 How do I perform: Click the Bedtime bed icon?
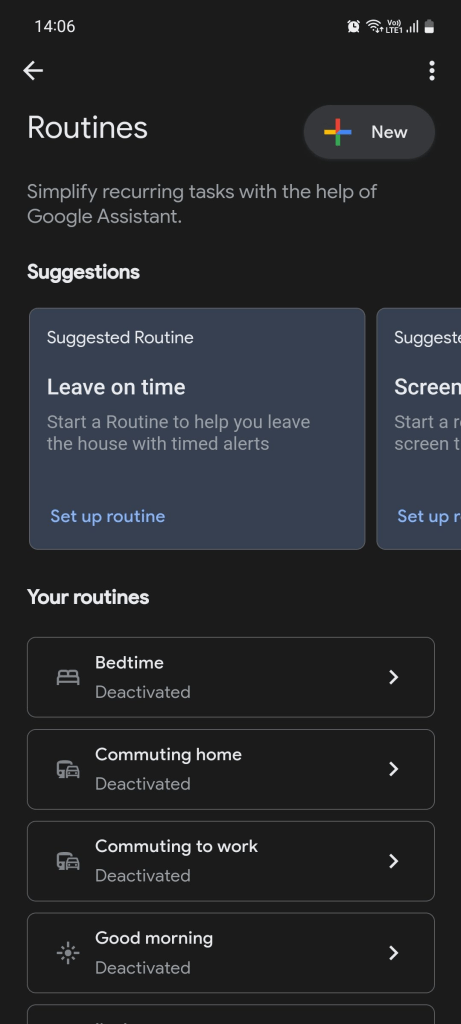pos(68,677)
